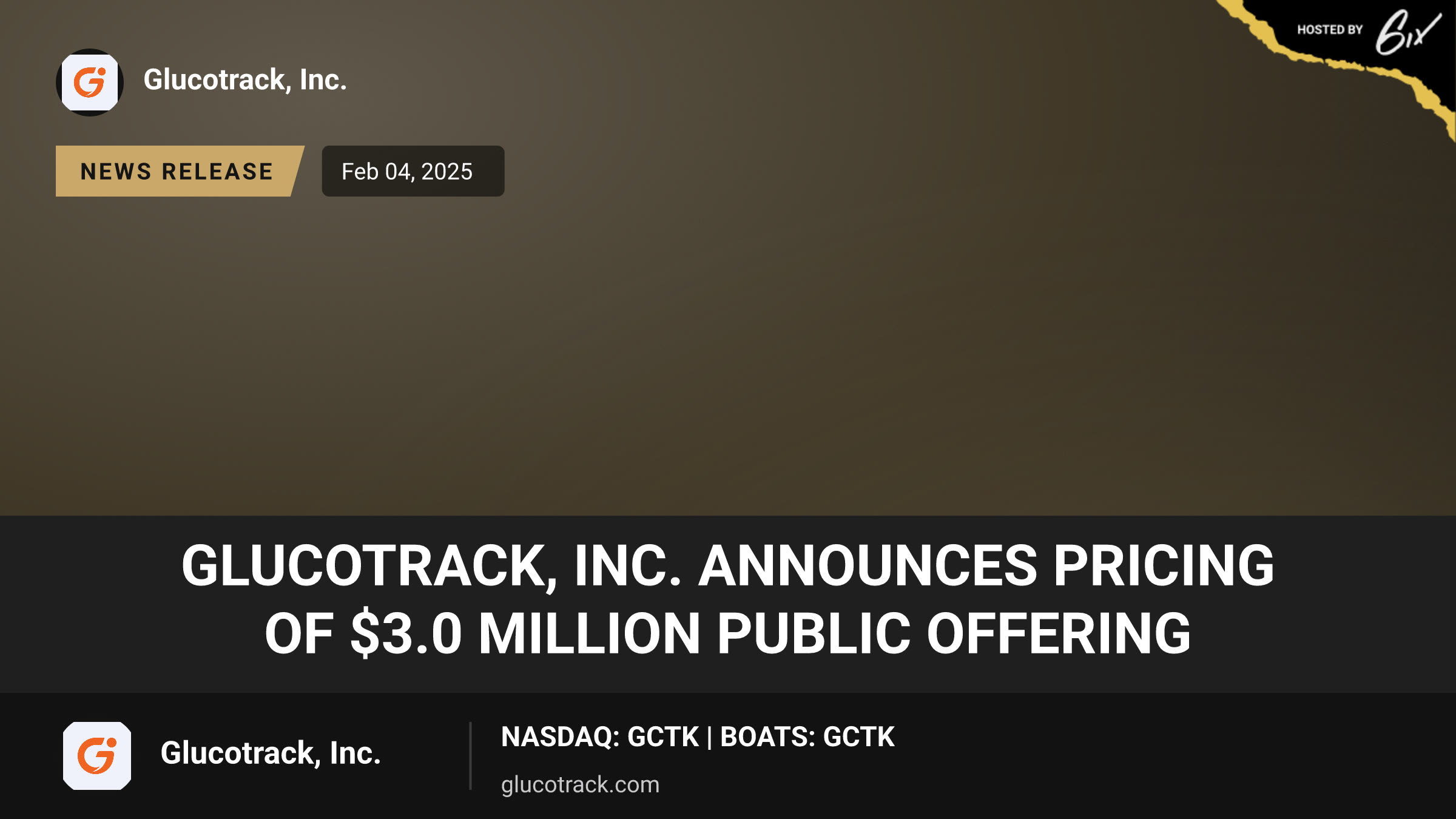
Task: Click the NASDAQ: GCTK ticker text
Action: (x=600, y=737)
